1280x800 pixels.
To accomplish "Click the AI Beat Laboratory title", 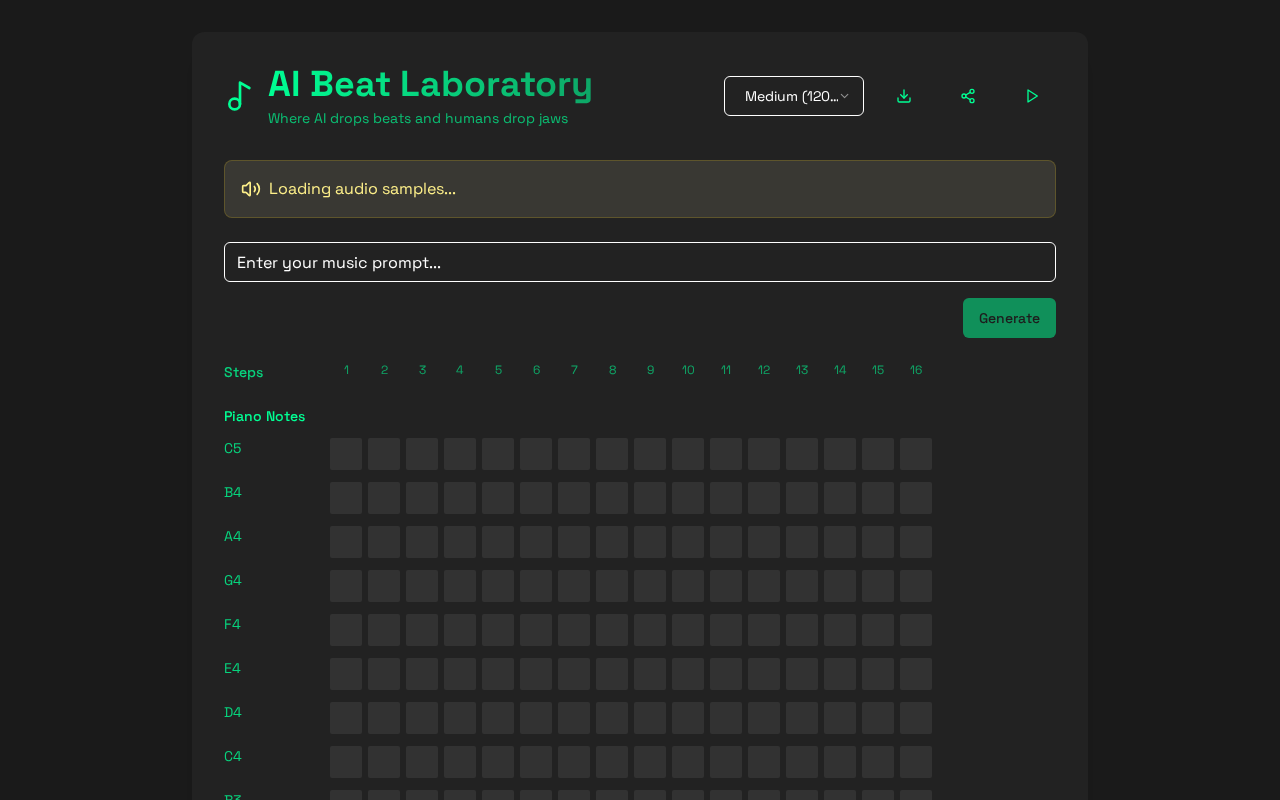I will tap(430, 84).
